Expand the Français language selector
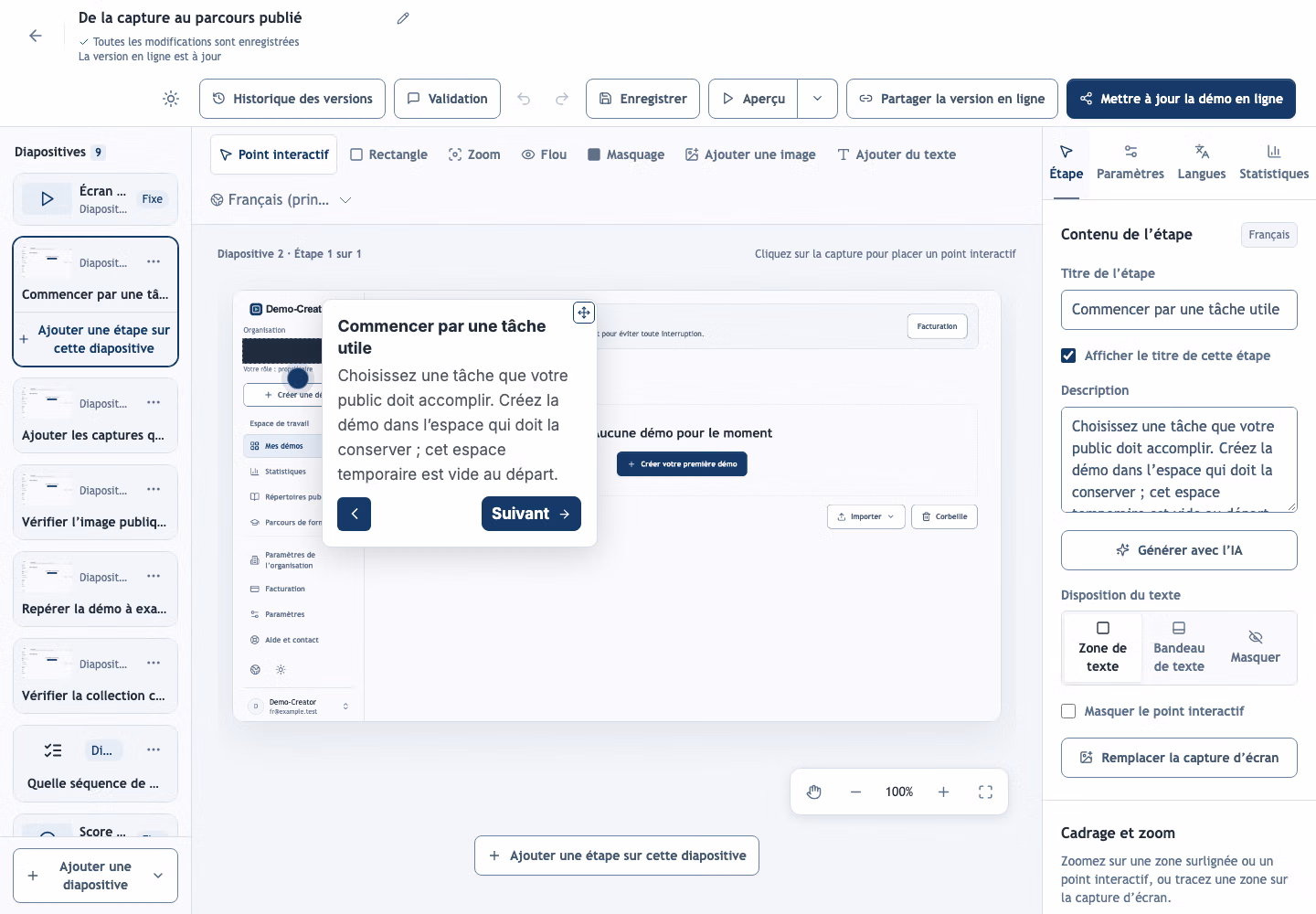The image size is (1316, 914). tap(281, 199)
